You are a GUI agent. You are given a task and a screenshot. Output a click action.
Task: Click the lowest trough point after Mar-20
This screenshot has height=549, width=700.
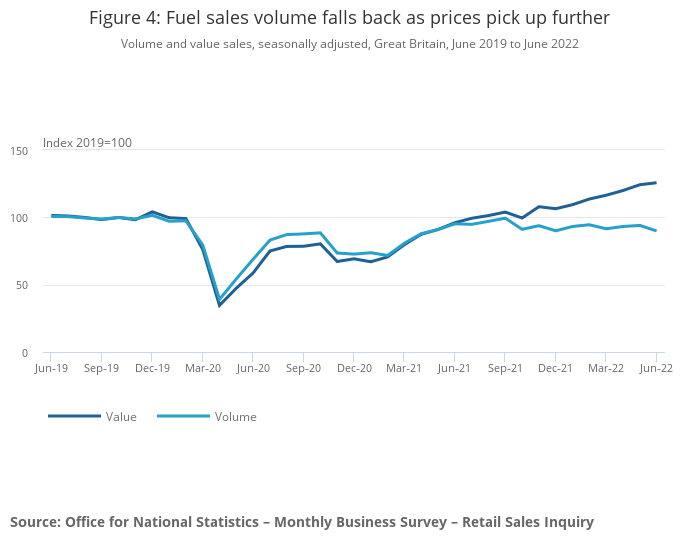click(x=219, y=305)
